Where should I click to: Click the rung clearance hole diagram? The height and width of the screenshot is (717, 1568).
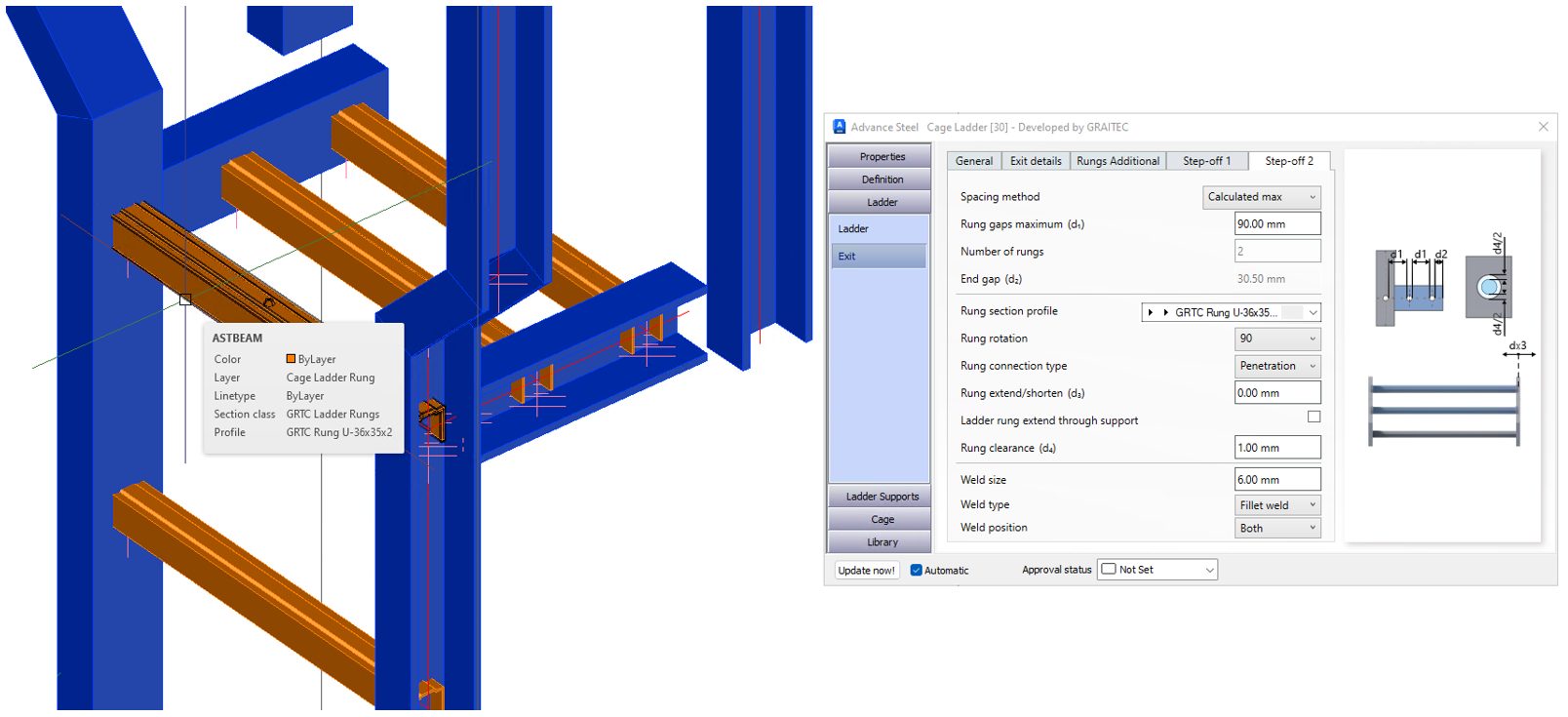[1490, 286]
